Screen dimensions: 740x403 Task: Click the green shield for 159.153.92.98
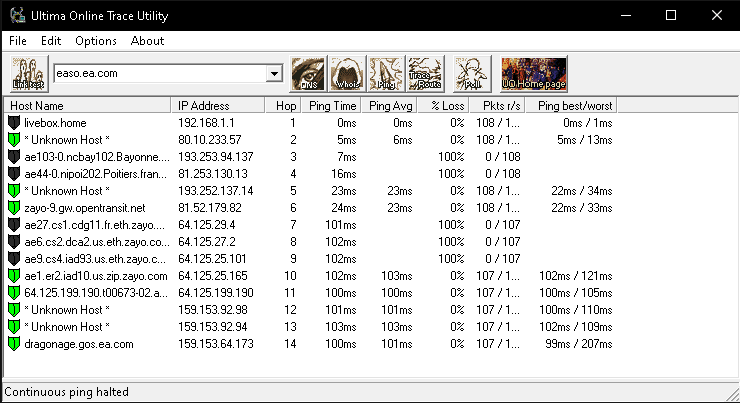14,310
